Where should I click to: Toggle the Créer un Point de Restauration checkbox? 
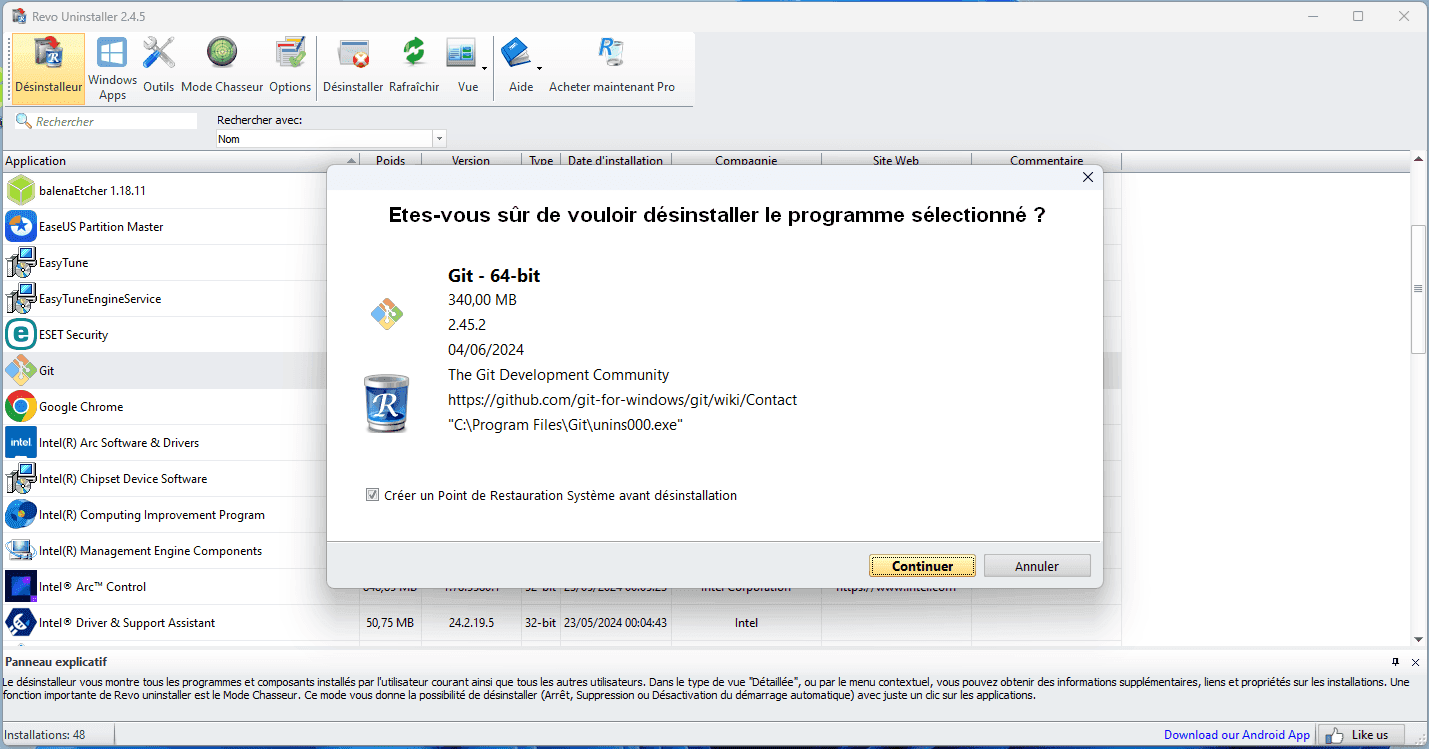[372, 495]
